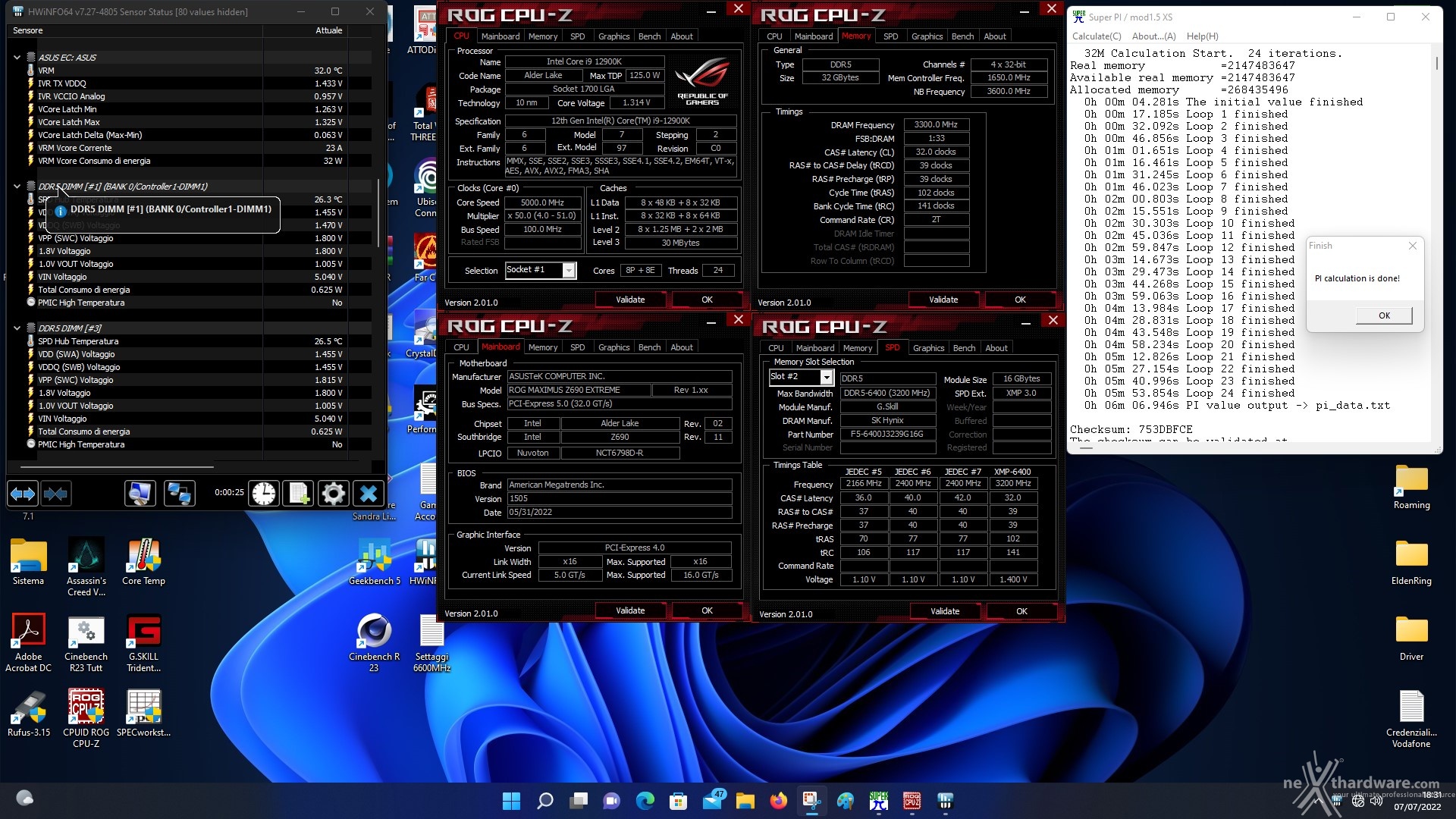Open About tab in bottom-right CPU-Z window

(x=996, y=348)
